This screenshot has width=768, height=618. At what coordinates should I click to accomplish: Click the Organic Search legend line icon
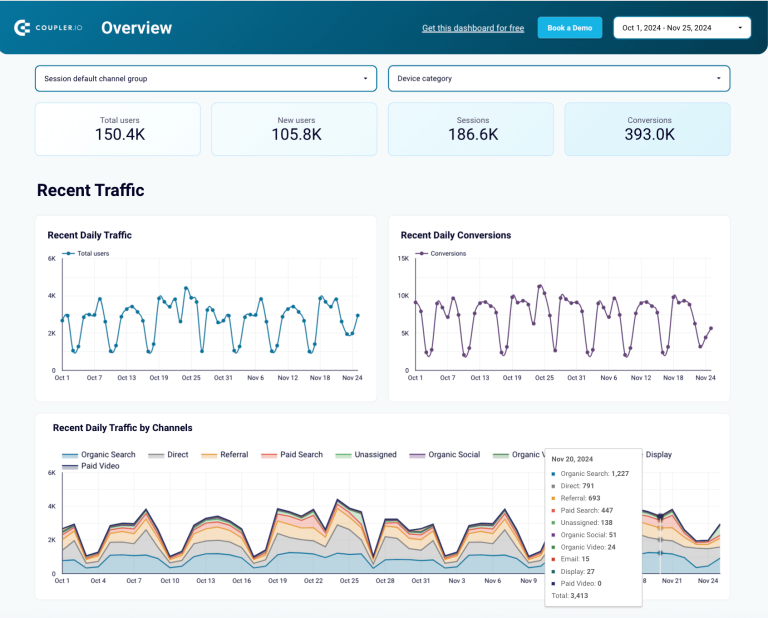(x=70, y=455)
